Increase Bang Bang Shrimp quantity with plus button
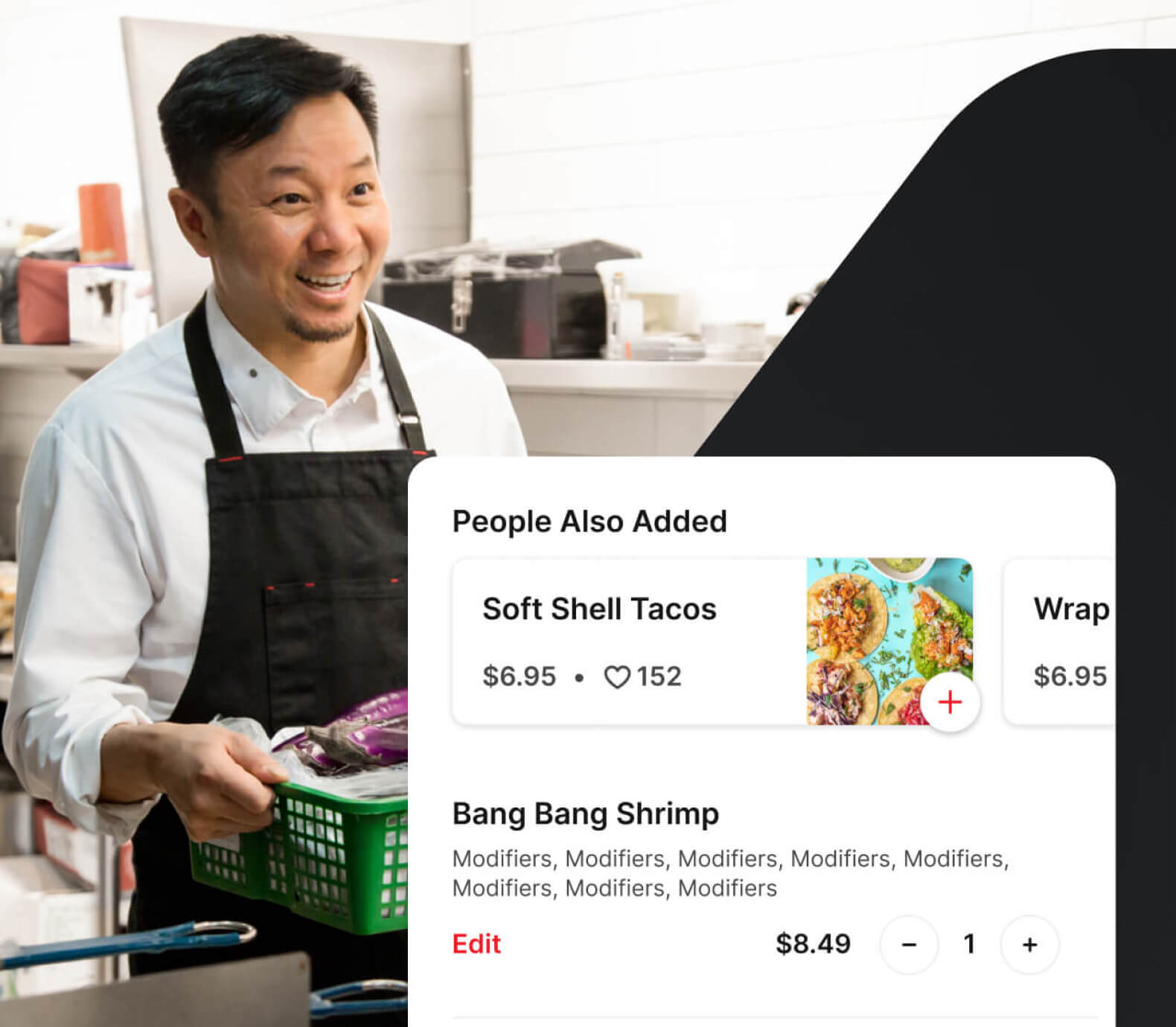Screen dimensions: 1176x1027 tap(1029, 944)
